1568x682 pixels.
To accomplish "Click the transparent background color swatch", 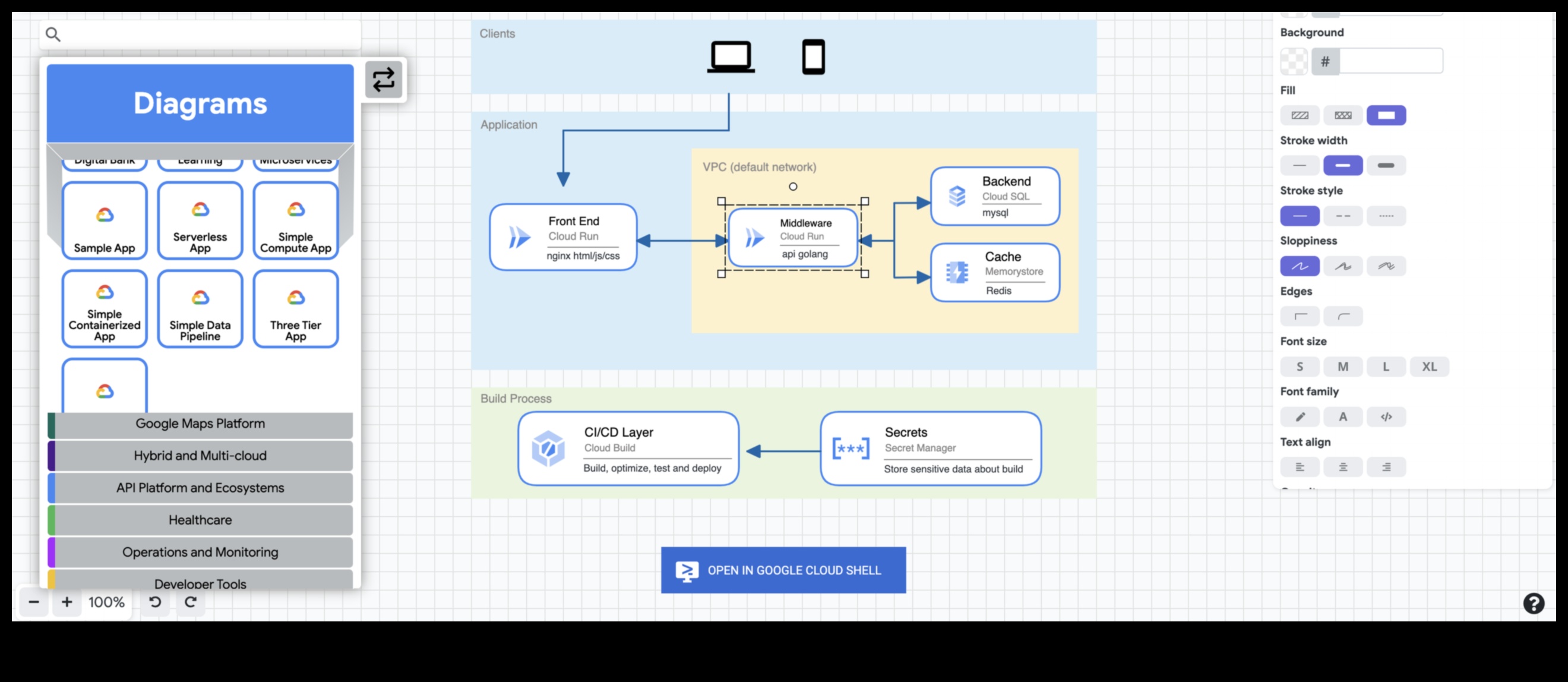I will point(1294,62).
